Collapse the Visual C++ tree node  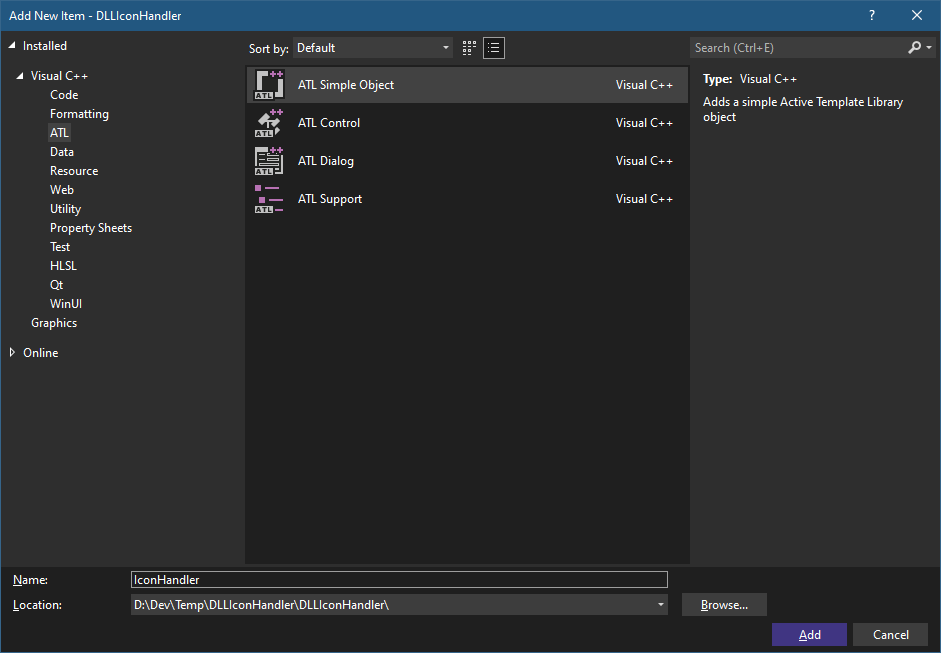pyautogui.click(x=20, y=76)
